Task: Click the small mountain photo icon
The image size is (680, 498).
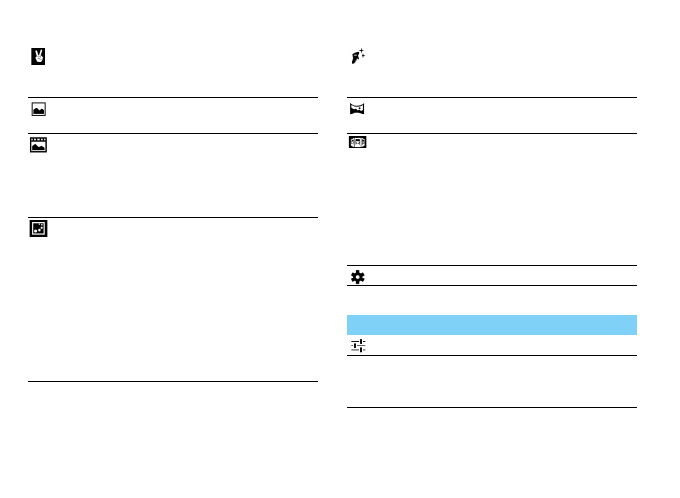Action: tap(37, 110)
